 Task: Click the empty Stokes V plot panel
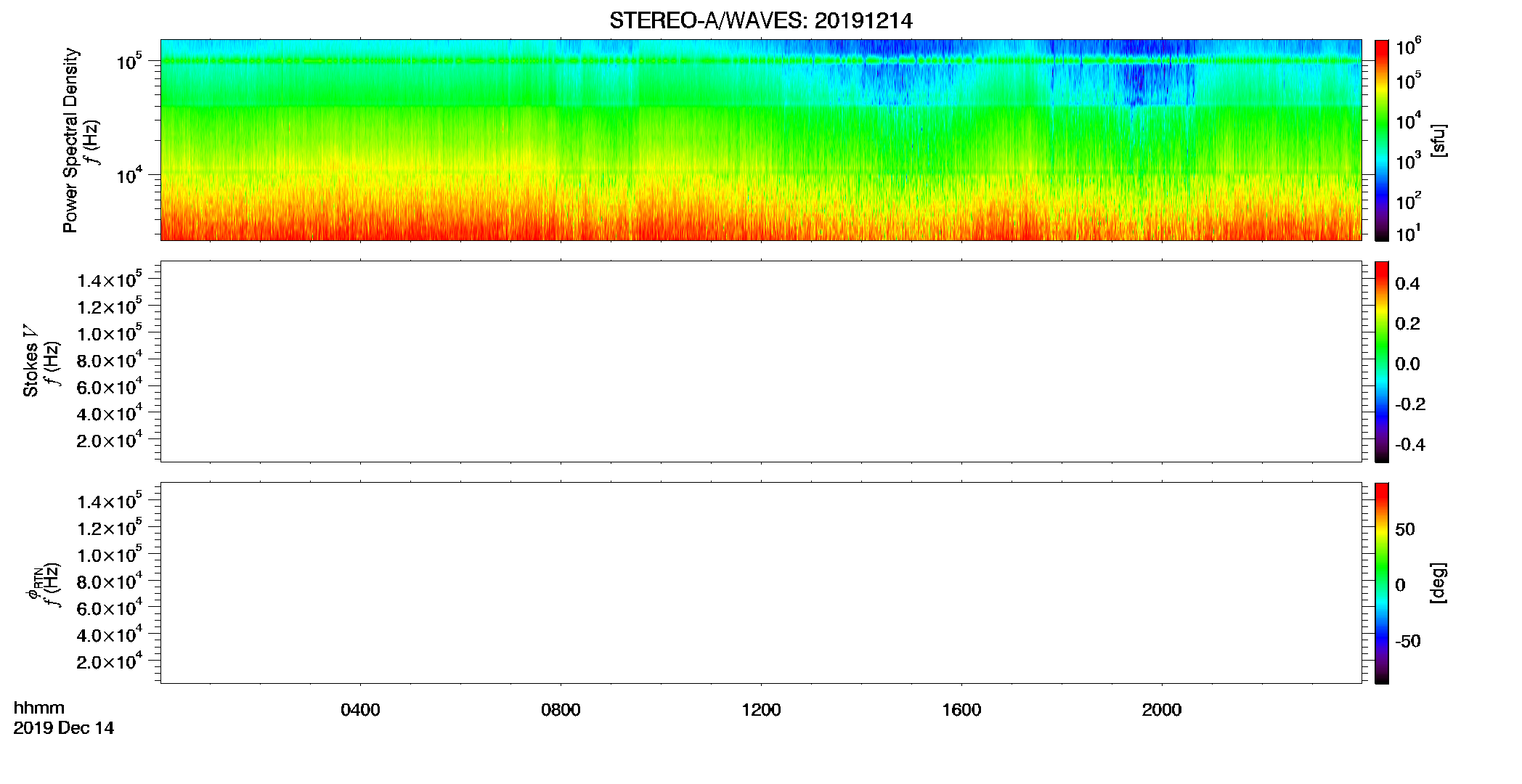pos(761,362)
